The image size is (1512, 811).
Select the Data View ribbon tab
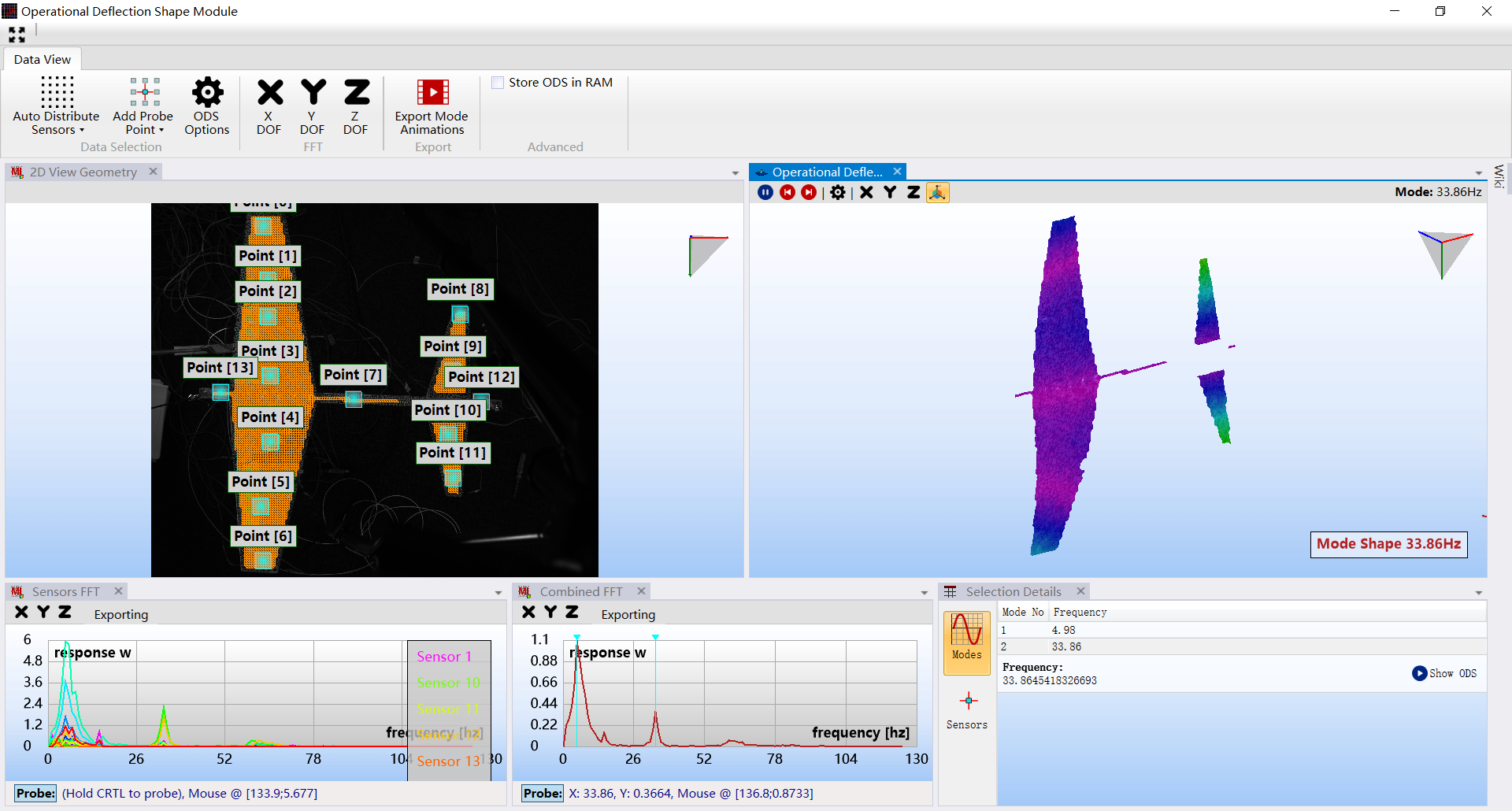coord(43,59)
